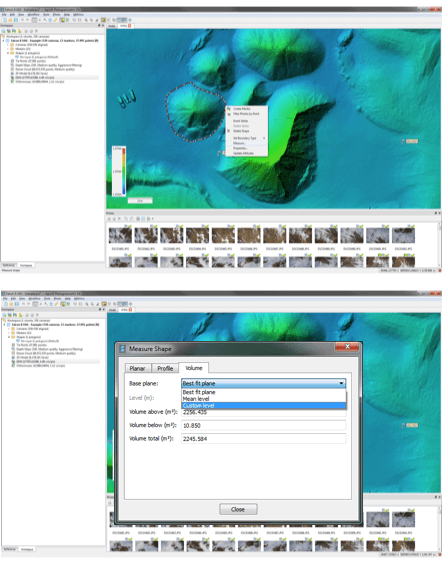Expand the Cameras folder in context-menu window tree
Viewport: 442px width, 567px height.
click(8, 45)
